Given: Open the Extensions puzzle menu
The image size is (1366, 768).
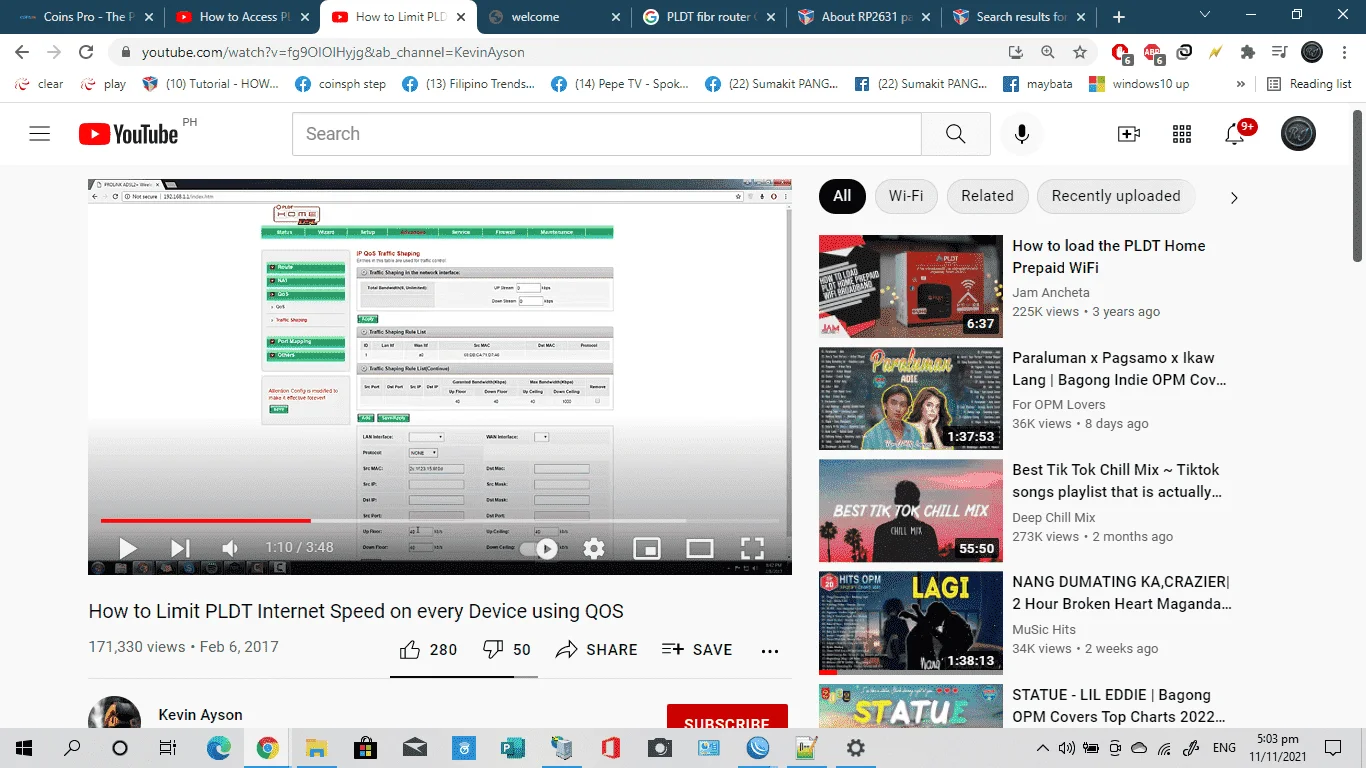Looking at the screenshot, I should click(1247, 52).
